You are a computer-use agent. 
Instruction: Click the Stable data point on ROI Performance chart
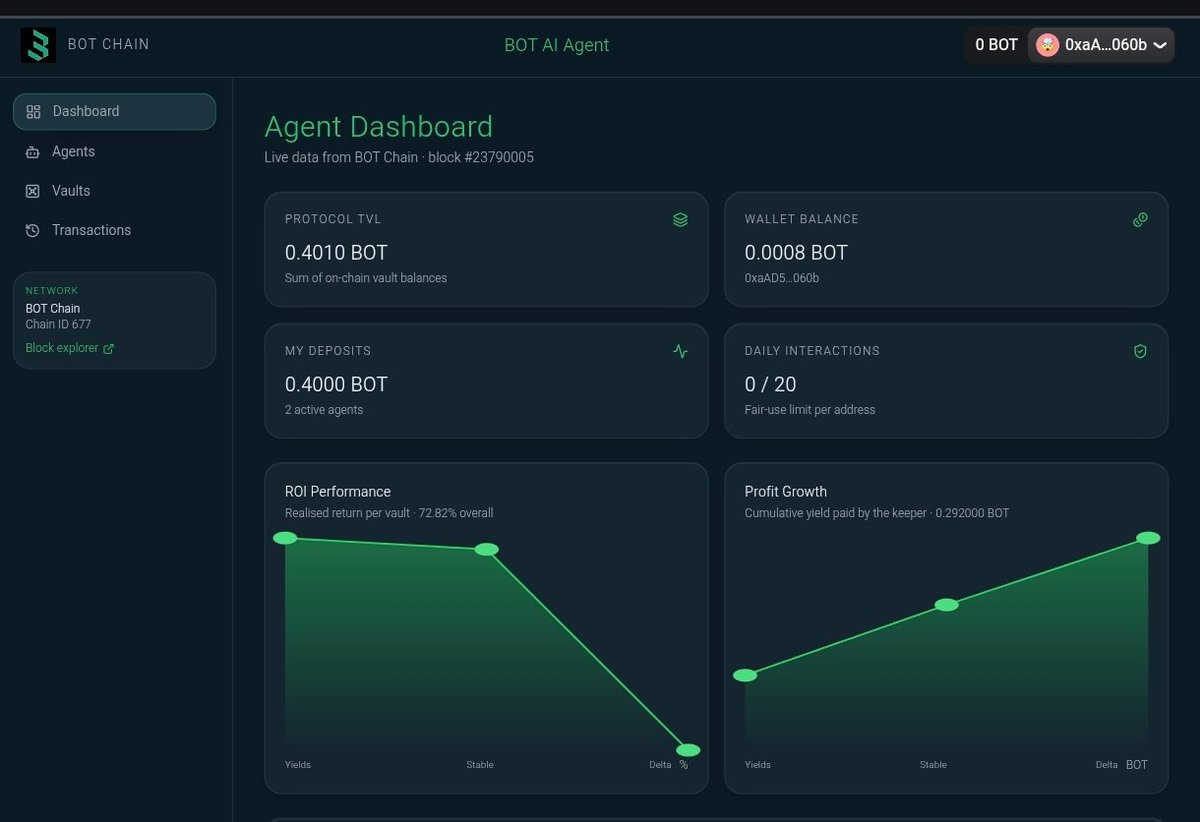pos(486,550)
